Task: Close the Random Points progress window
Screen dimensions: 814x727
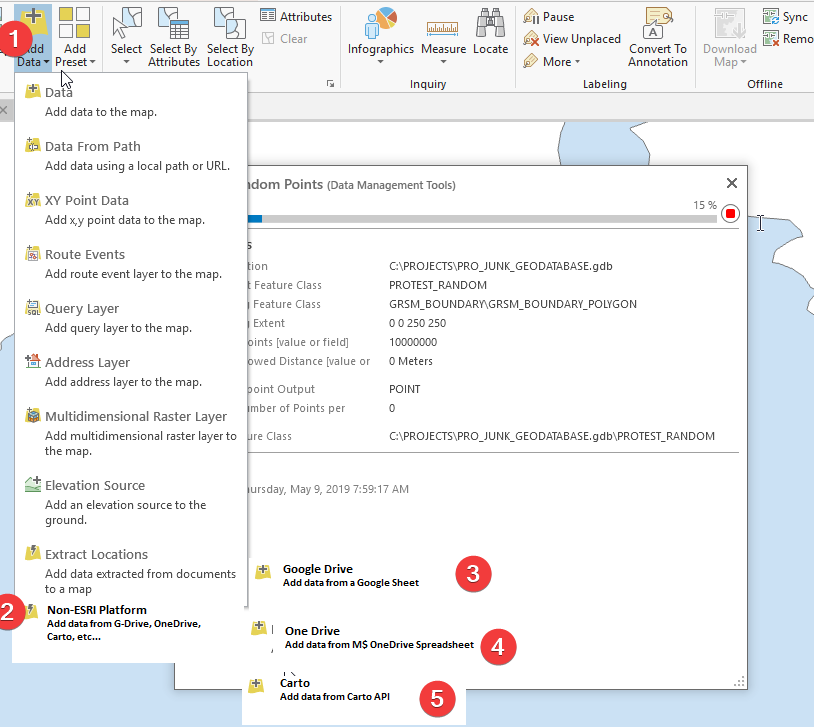Action: pyautogui.click(x=732, y=183)
